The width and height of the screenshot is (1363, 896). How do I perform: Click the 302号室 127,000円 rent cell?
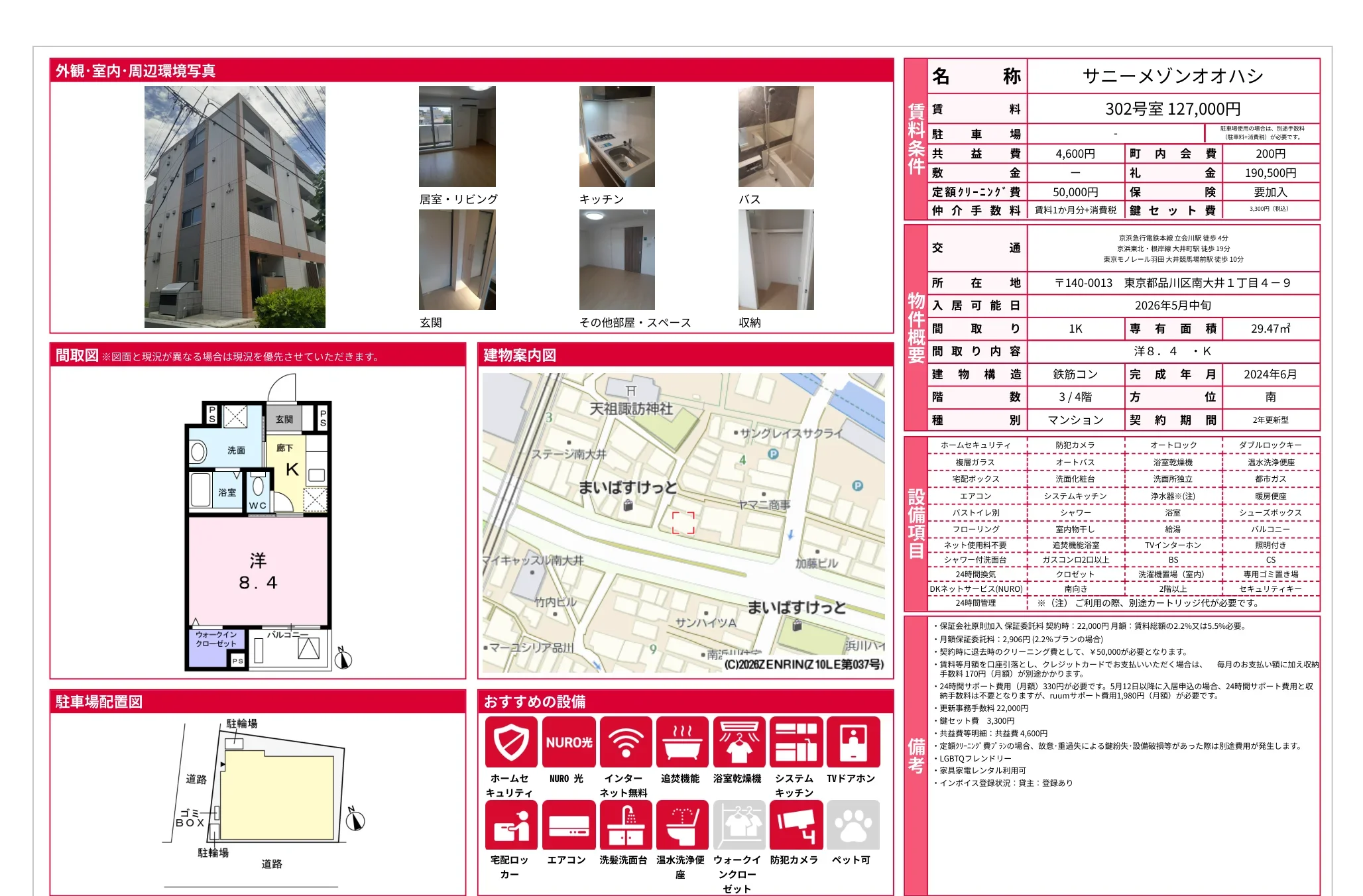click(x=1172, y=109)
